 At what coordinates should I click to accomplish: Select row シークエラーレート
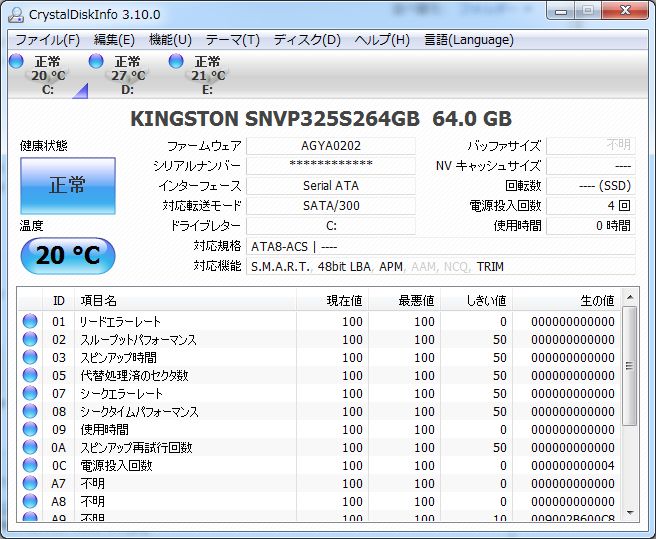[x=320, y=393]
